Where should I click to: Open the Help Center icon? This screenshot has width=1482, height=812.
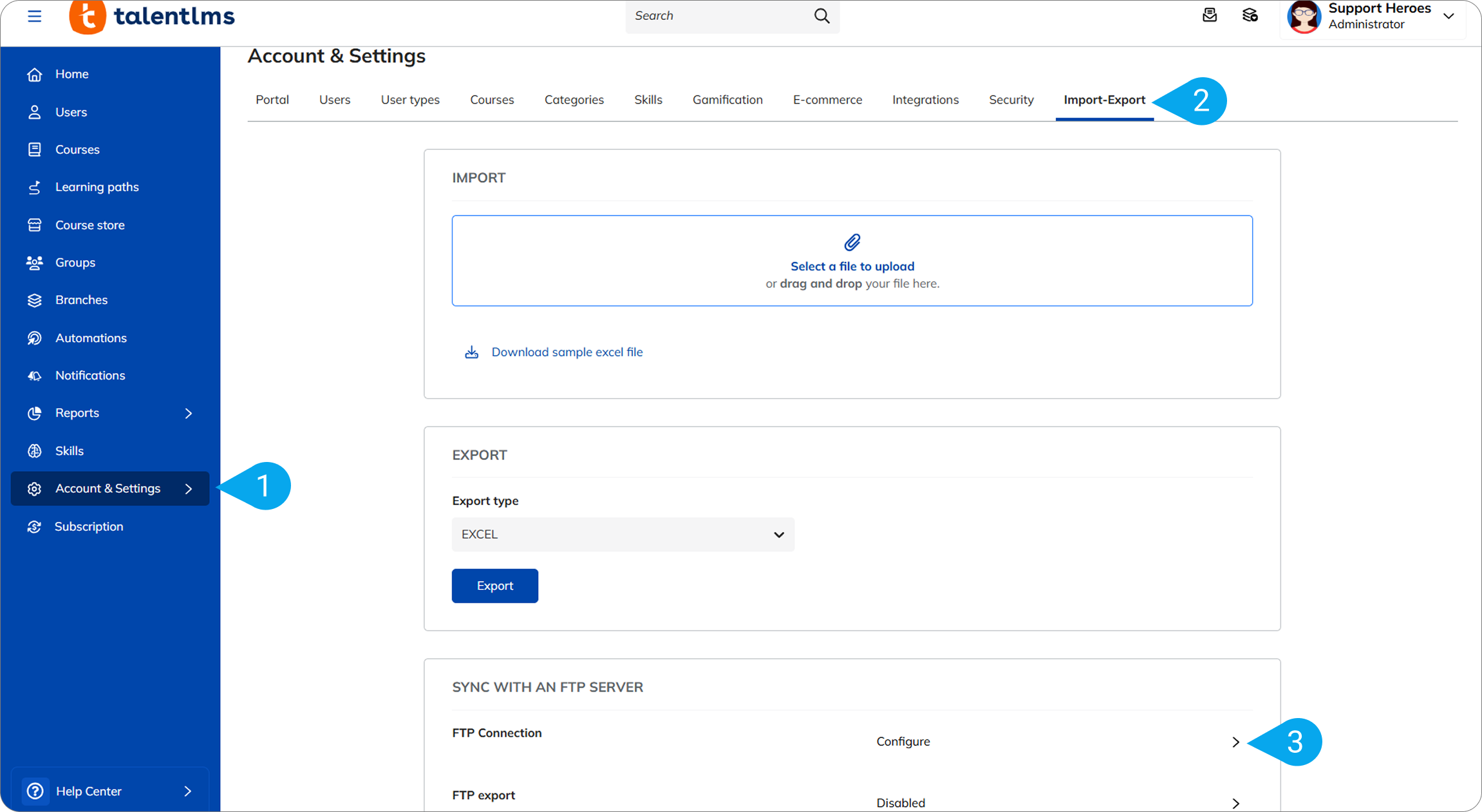pyautogui.click(x=35, y=791)
